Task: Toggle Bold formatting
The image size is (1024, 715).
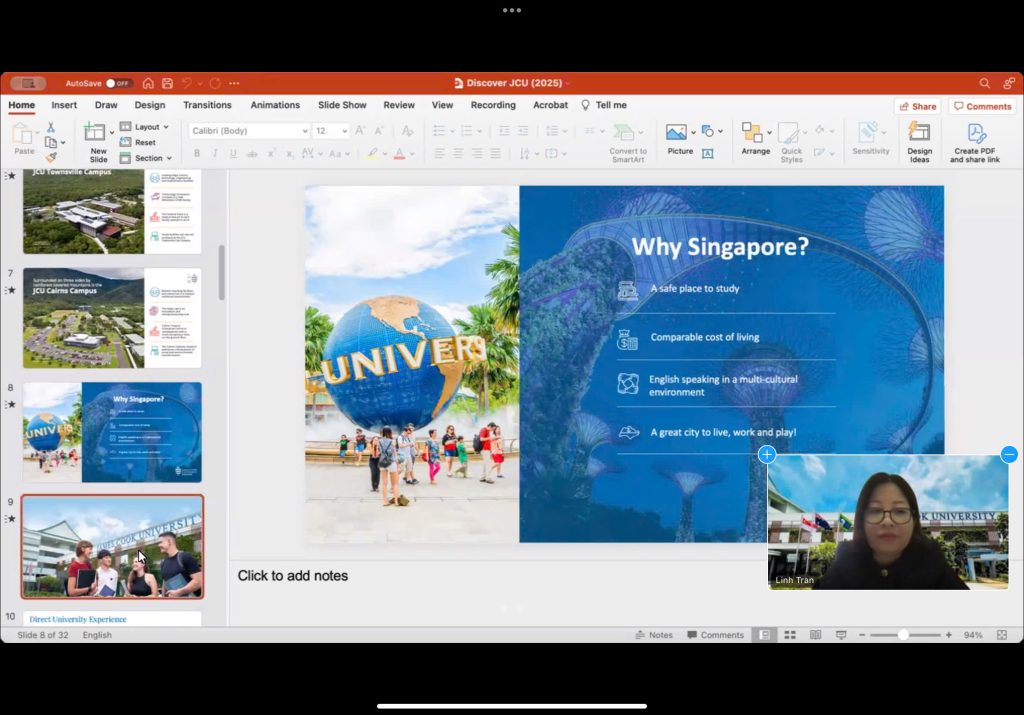Action: click(197, 153)
